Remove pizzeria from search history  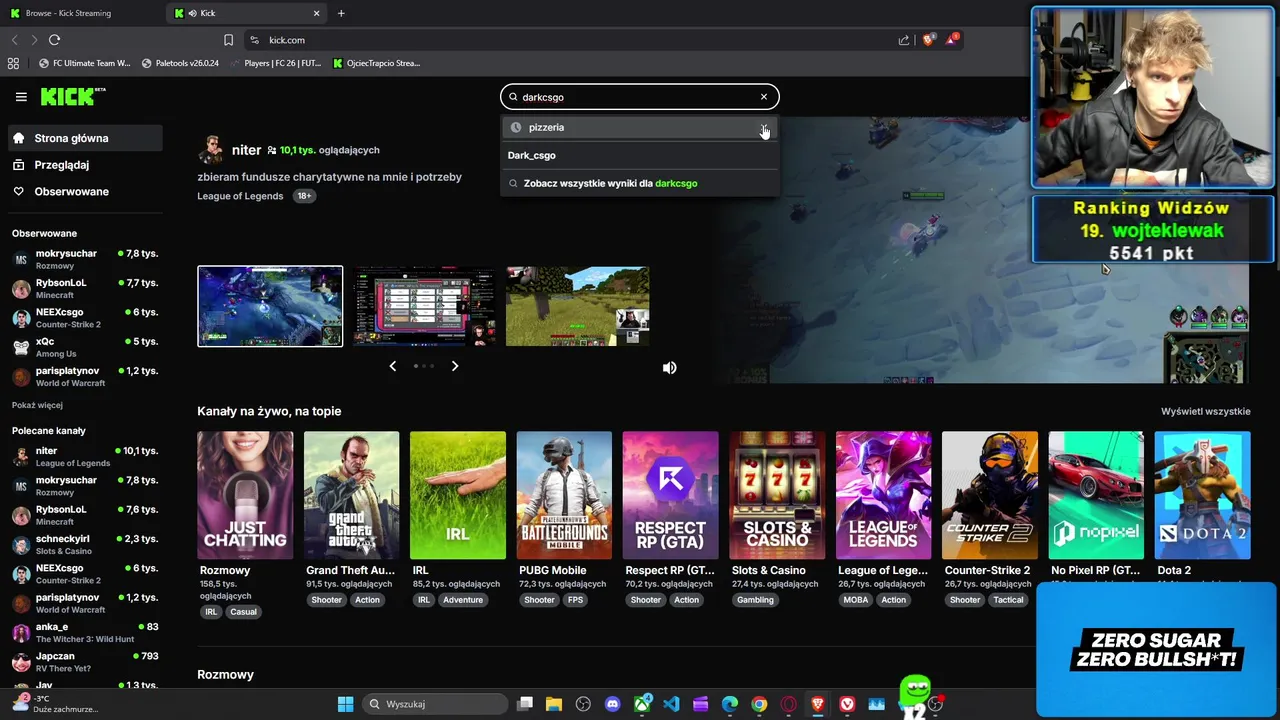point(764,127)
